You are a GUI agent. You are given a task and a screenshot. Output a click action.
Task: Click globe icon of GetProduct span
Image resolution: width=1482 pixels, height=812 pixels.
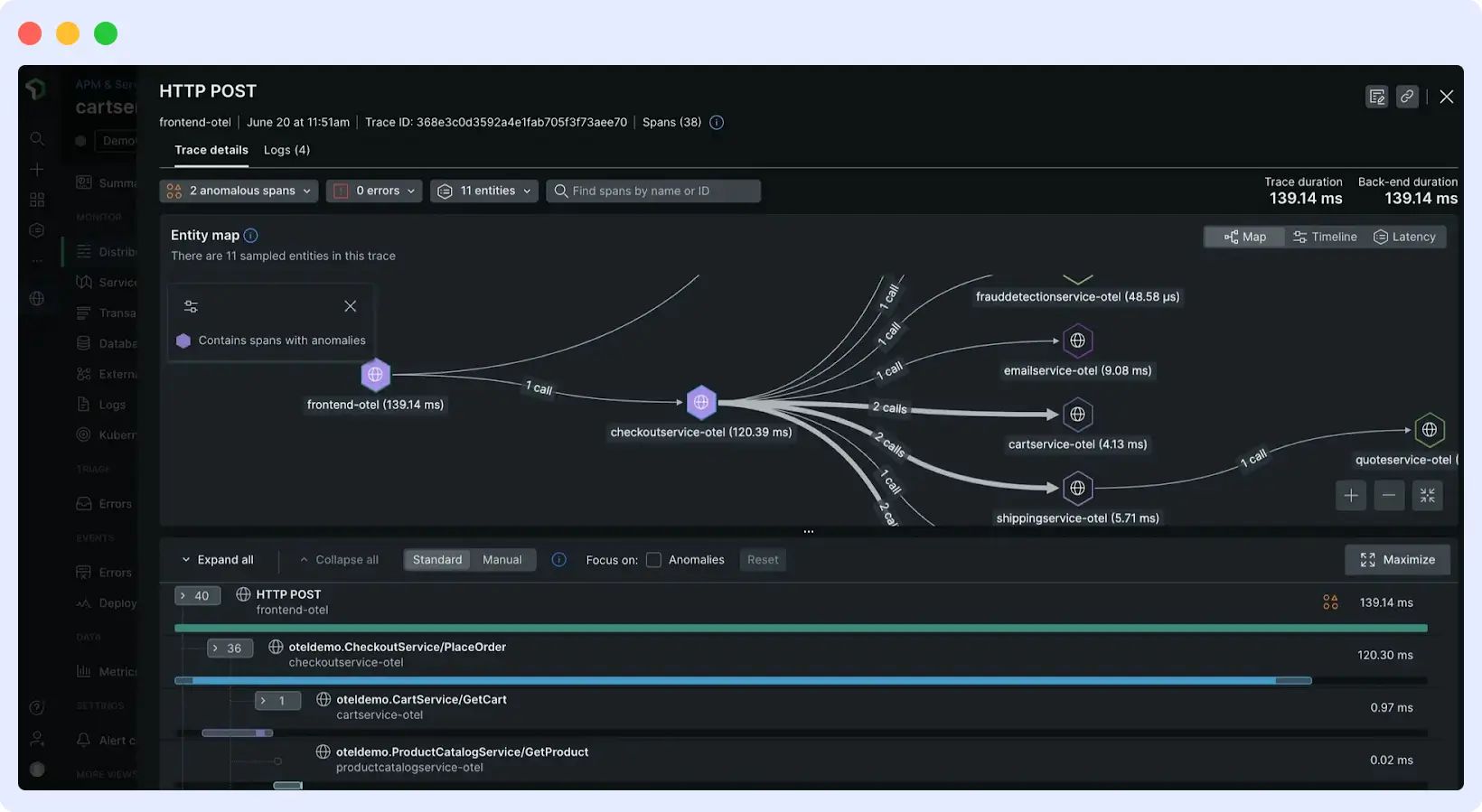click(323, 751)
